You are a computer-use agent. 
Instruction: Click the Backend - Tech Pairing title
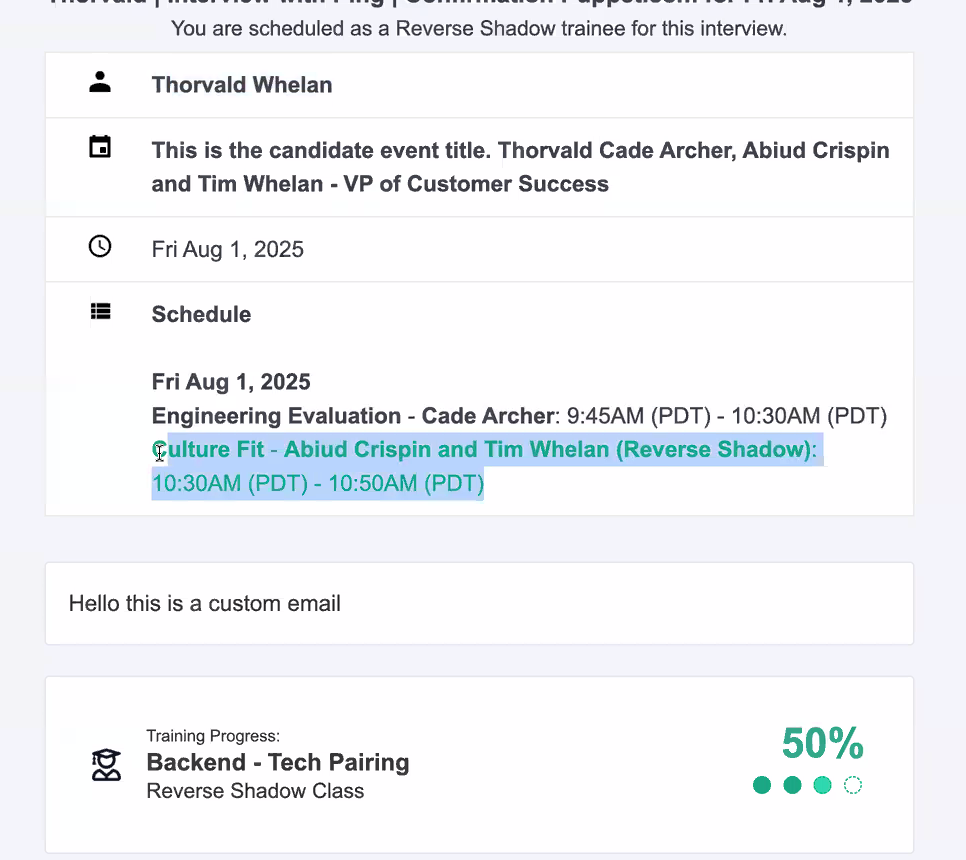[x=278, y=762]
